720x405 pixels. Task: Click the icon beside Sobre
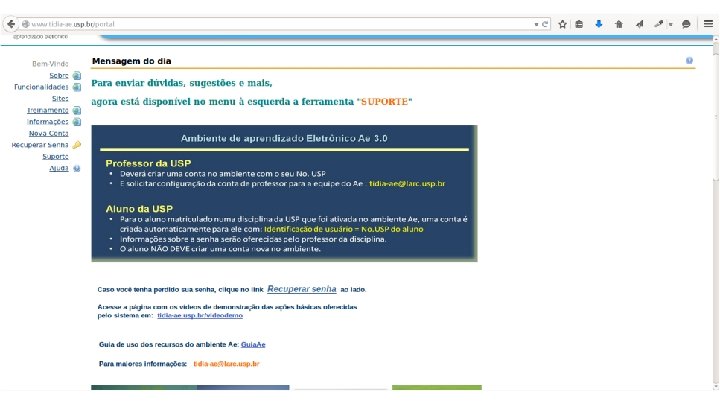(77, 75)
